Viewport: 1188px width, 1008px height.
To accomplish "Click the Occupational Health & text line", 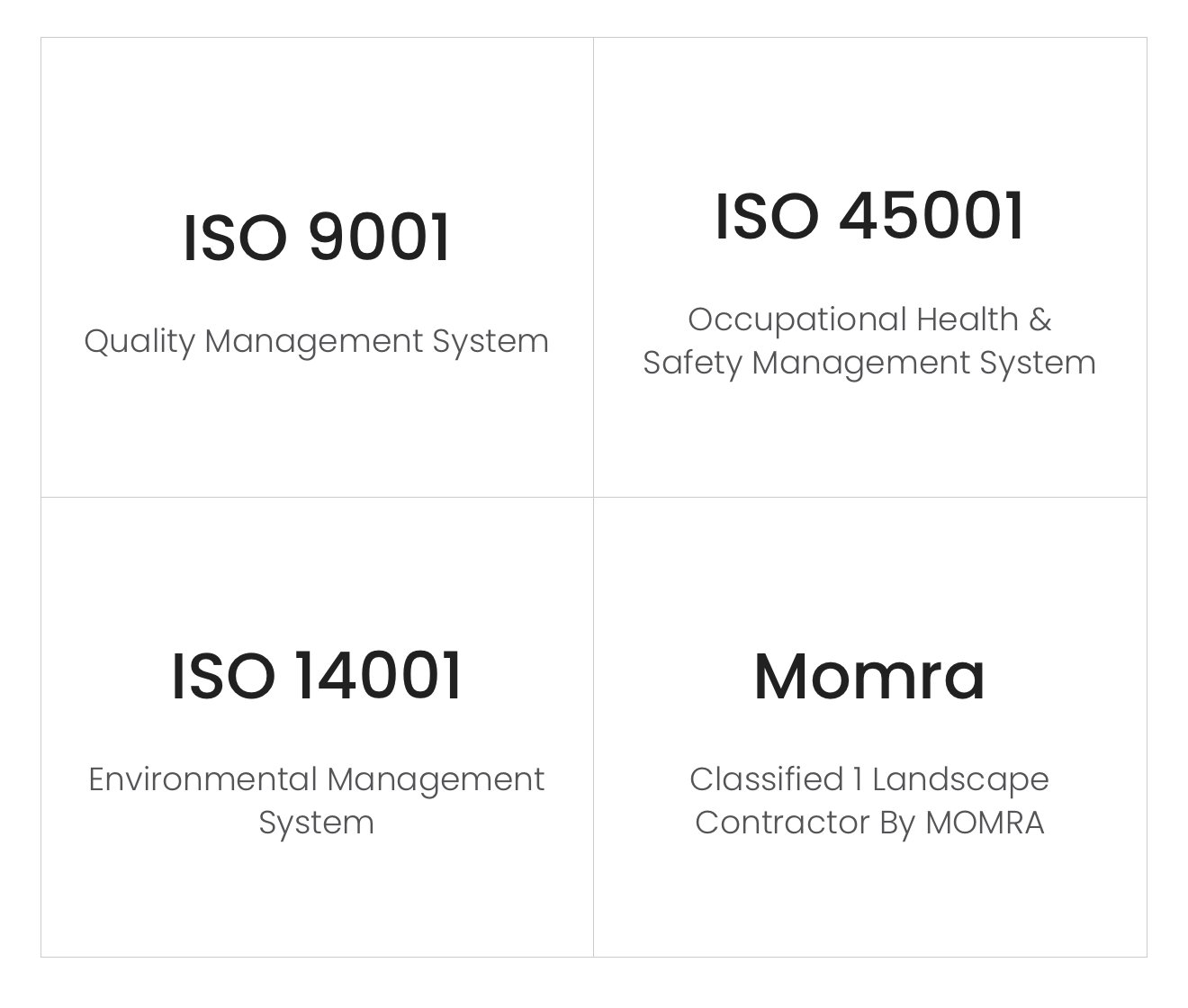I will point(869,319).
